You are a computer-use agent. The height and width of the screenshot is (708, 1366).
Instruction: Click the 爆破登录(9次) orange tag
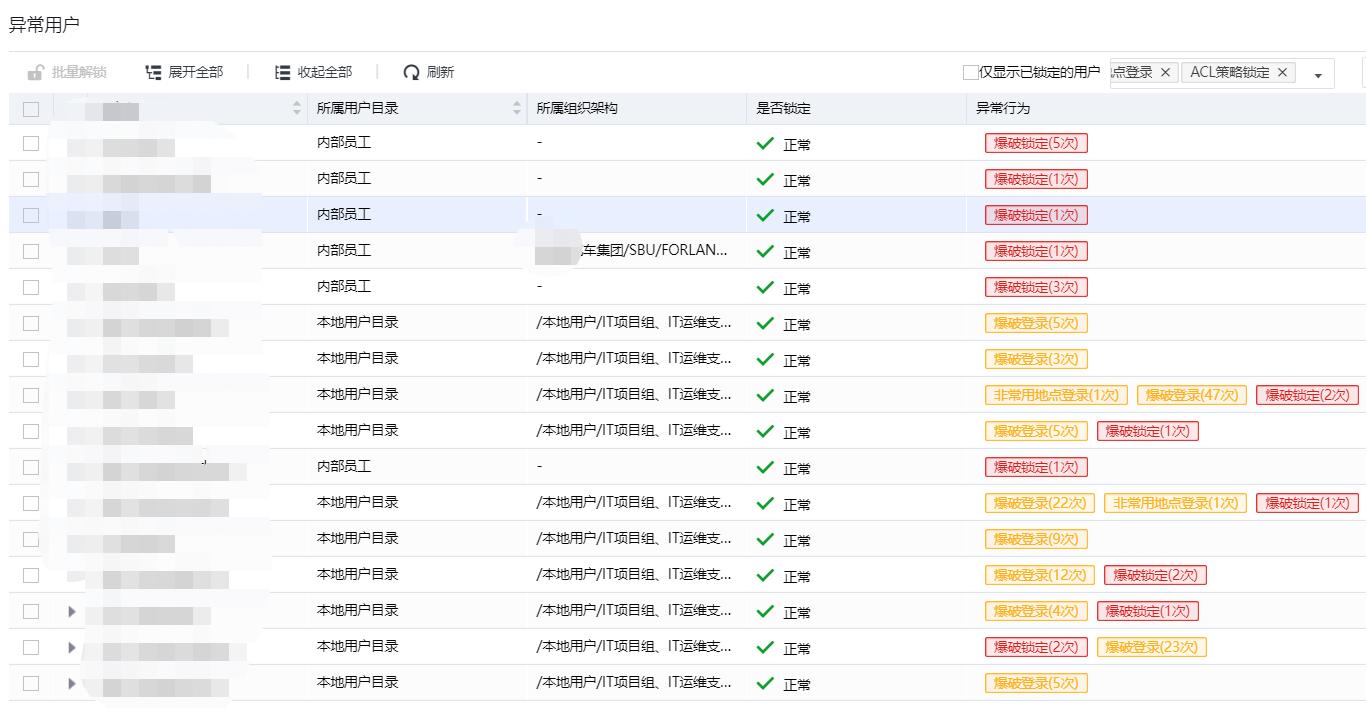pos(1035,539)
